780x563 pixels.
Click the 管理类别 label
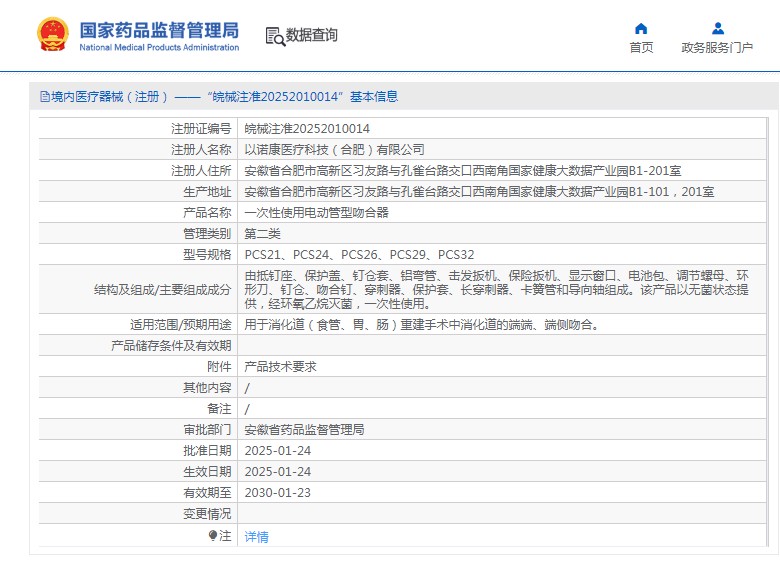(x=207, y=233)
